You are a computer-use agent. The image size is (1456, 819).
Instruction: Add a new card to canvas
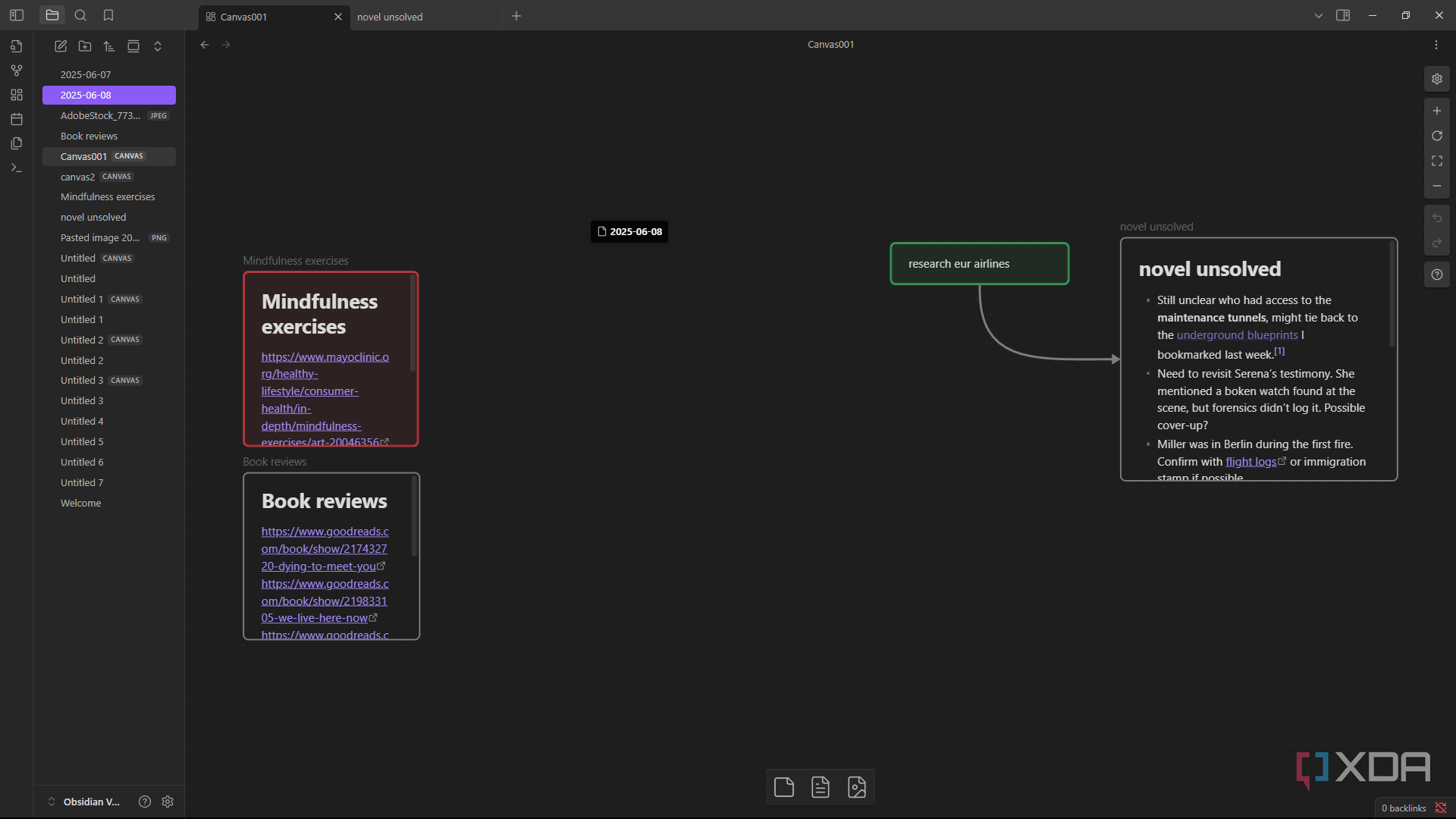pyautogui.click(x=784, y=787)
